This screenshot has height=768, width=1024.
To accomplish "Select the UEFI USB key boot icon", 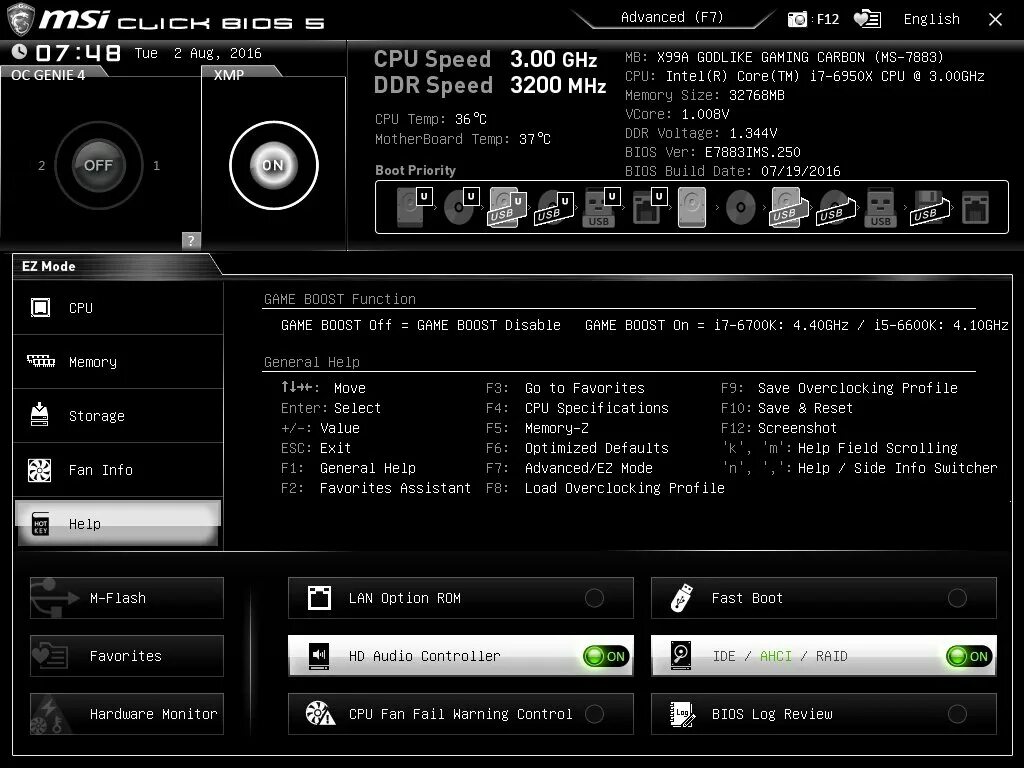I will 601,207.
